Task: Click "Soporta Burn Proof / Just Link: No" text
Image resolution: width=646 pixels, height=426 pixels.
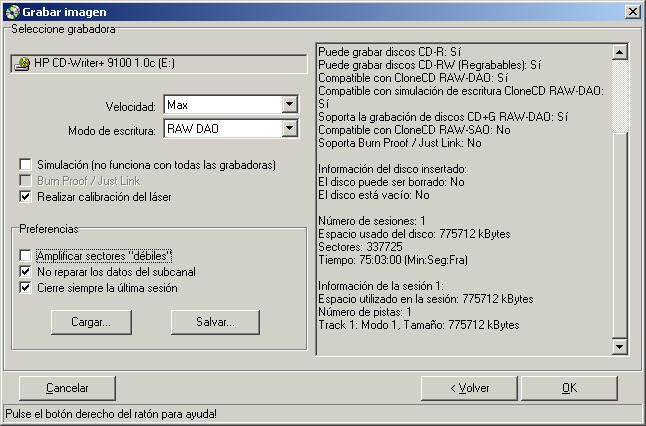Action: [400, 143]
